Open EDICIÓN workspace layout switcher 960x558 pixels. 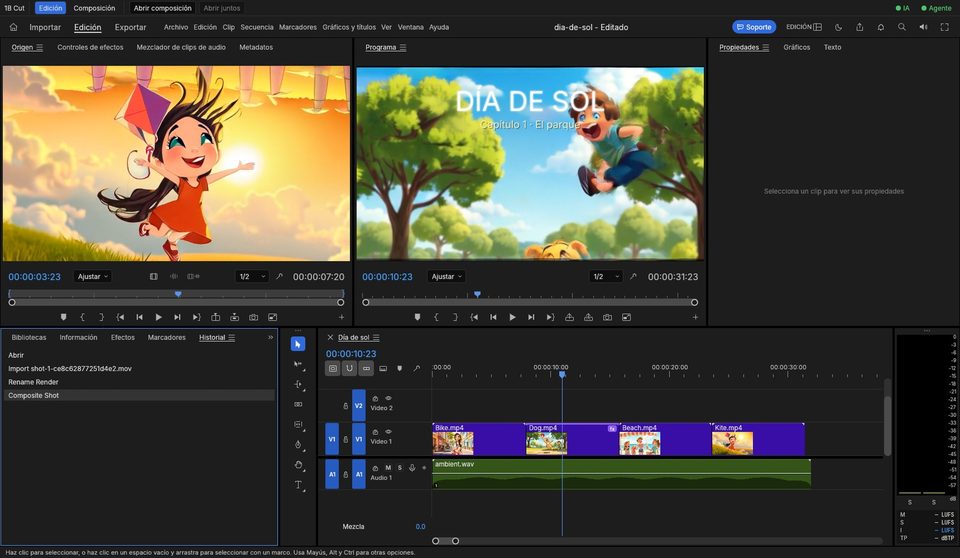pos(804,27)
